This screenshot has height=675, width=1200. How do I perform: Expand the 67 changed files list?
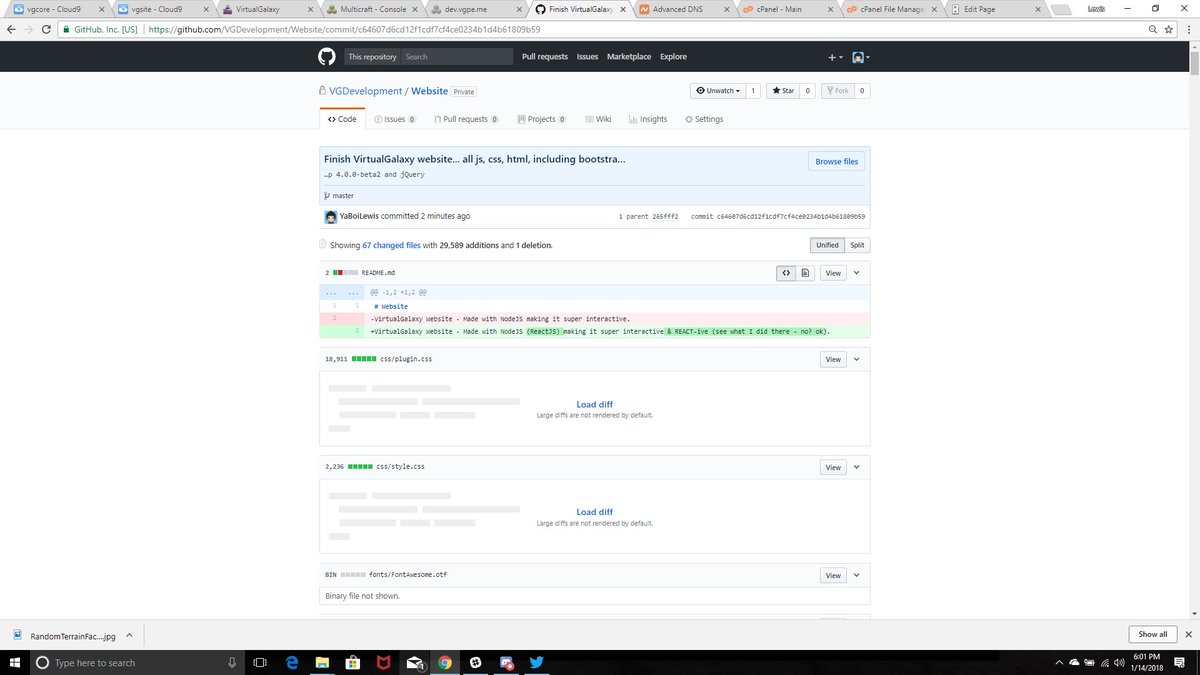pos(391,245)
